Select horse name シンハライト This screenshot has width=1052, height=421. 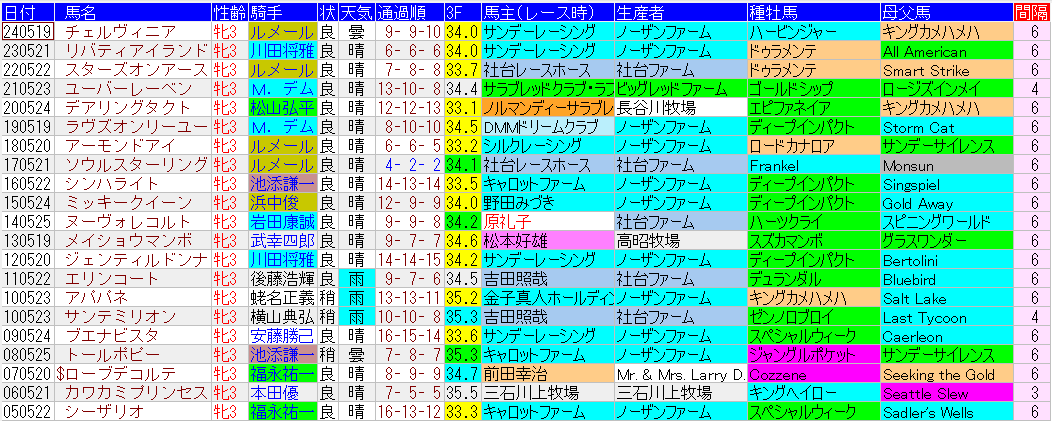[x=111, y=184]
